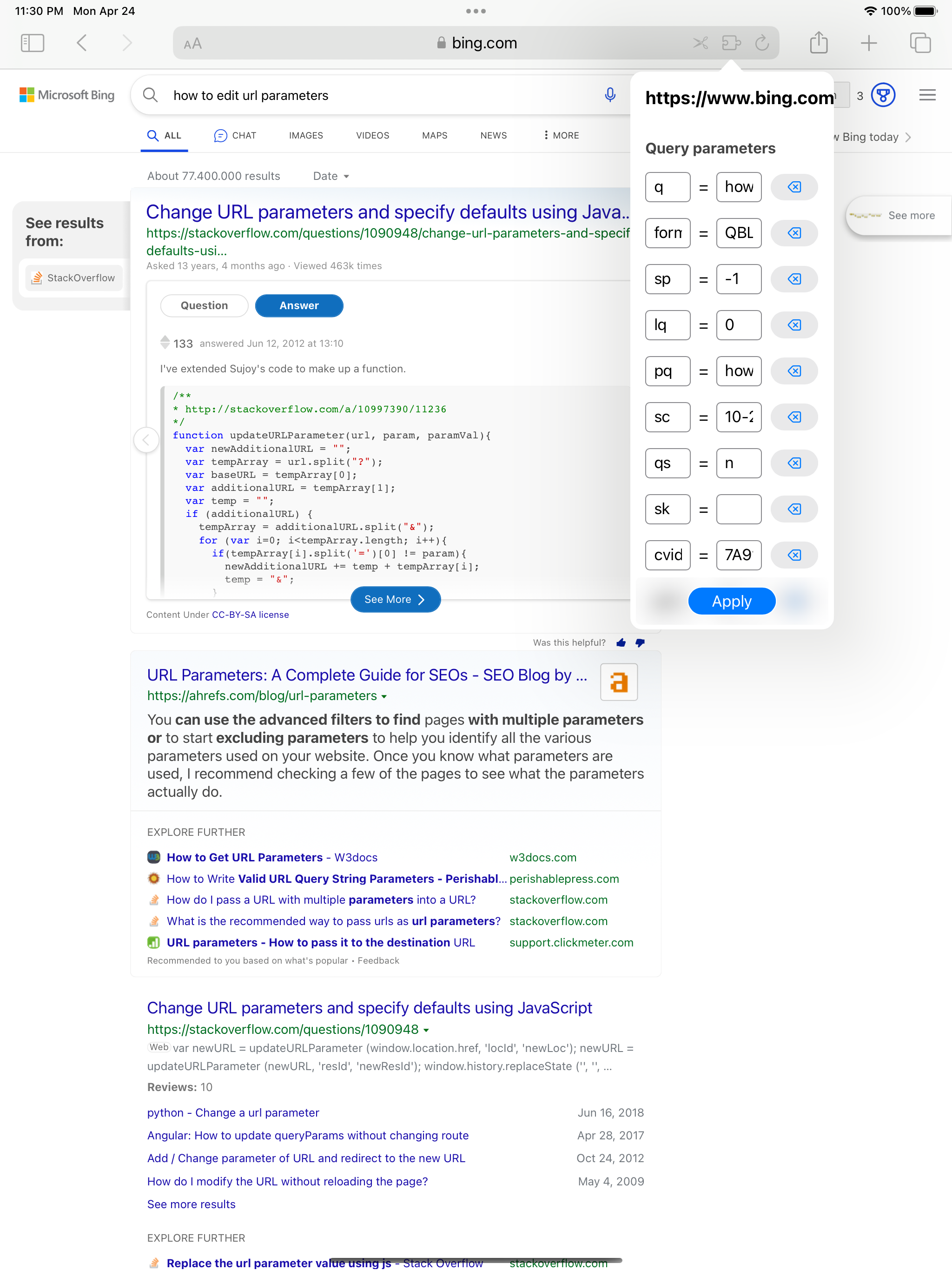The image size is (952, 1270).
Task: Switch to the ALL results tab
Action: [164, 135]
